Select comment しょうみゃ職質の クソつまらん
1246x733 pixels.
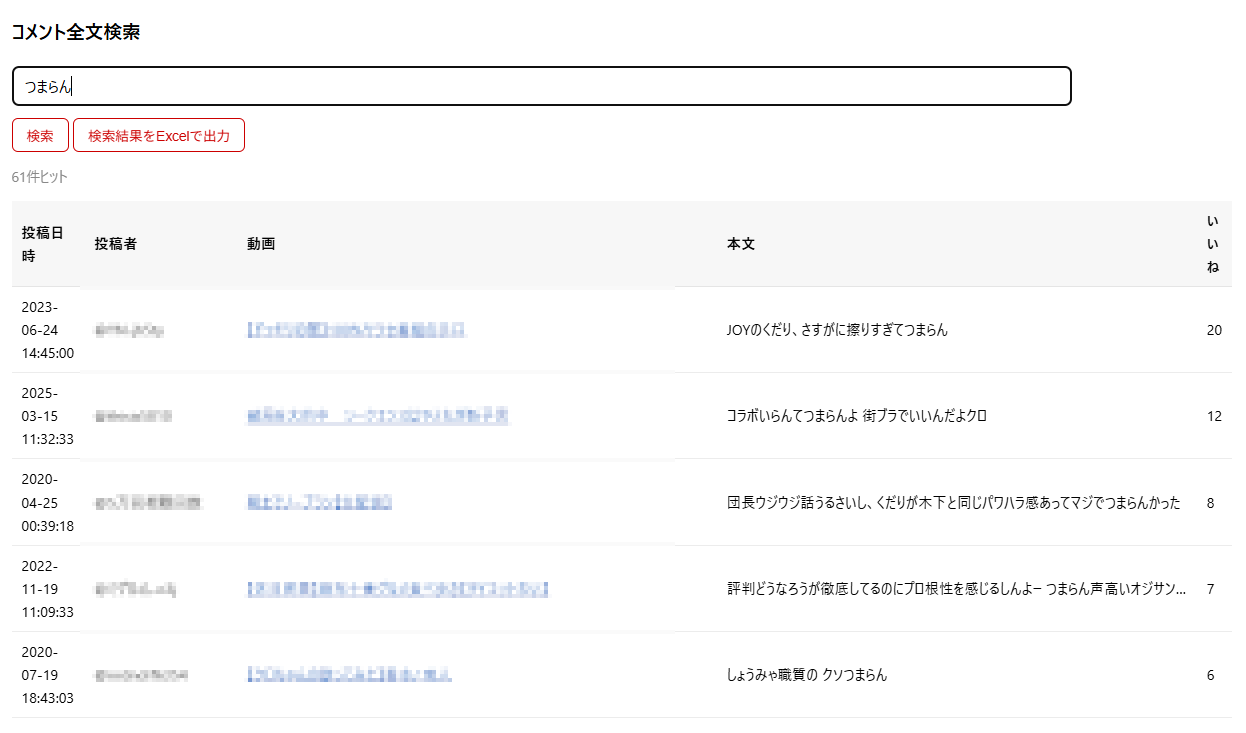click(807, 675)
